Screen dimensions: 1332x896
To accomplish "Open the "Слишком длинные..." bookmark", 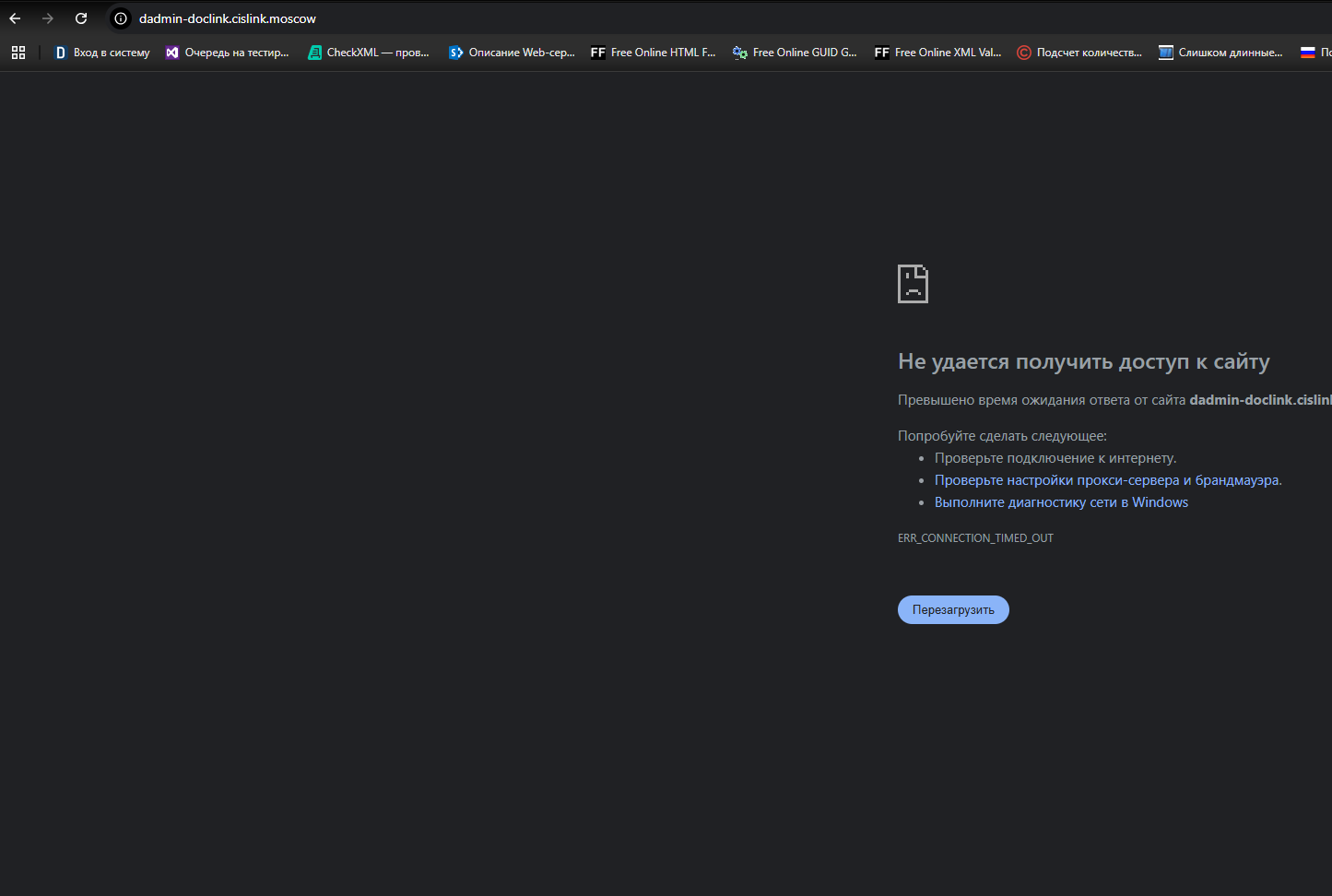I will (x=1221, y=53).
